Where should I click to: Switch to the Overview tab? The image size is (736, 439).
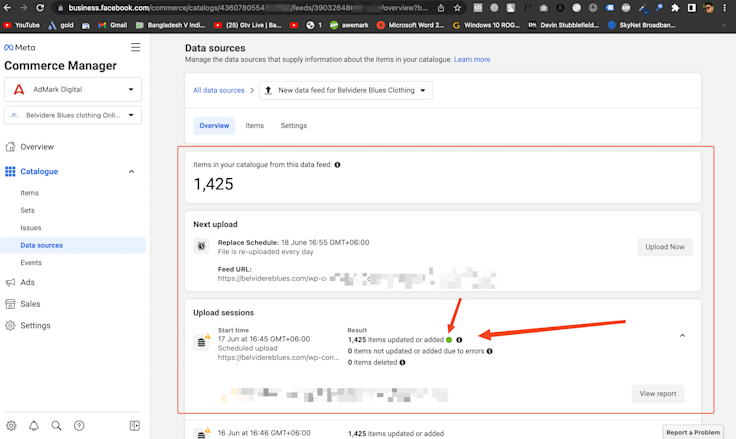point(214,126)
